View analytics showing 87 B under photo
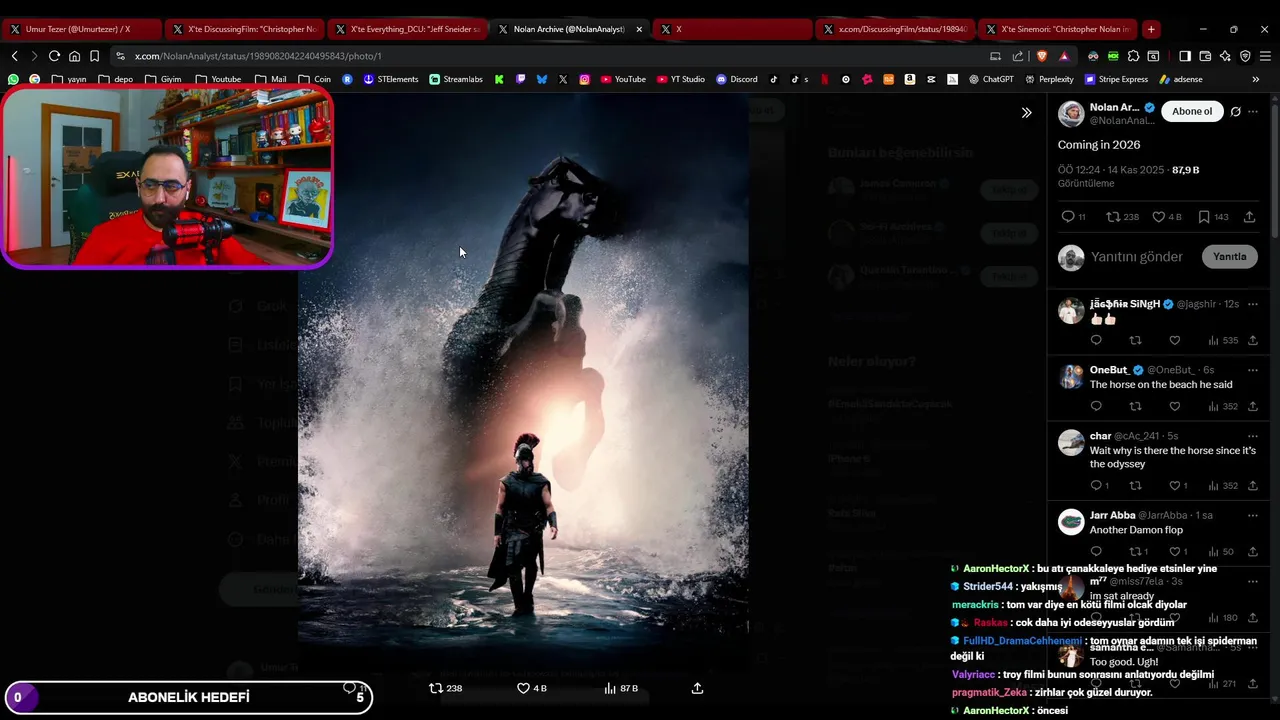This screenshot has height=720, width=1280. pos(621,688)
